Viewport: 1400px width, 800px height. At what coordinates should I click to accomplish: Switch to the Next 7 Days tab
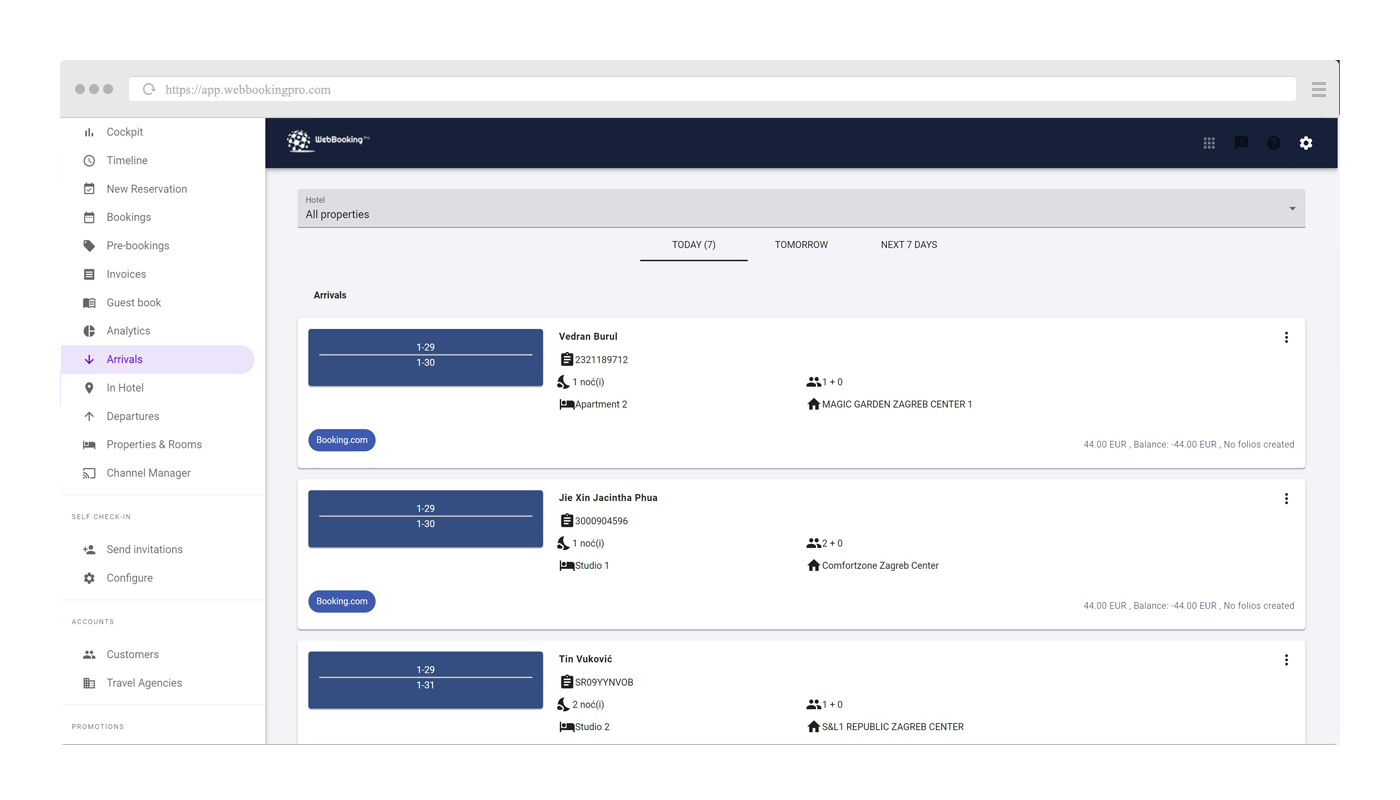coord(908,245)
